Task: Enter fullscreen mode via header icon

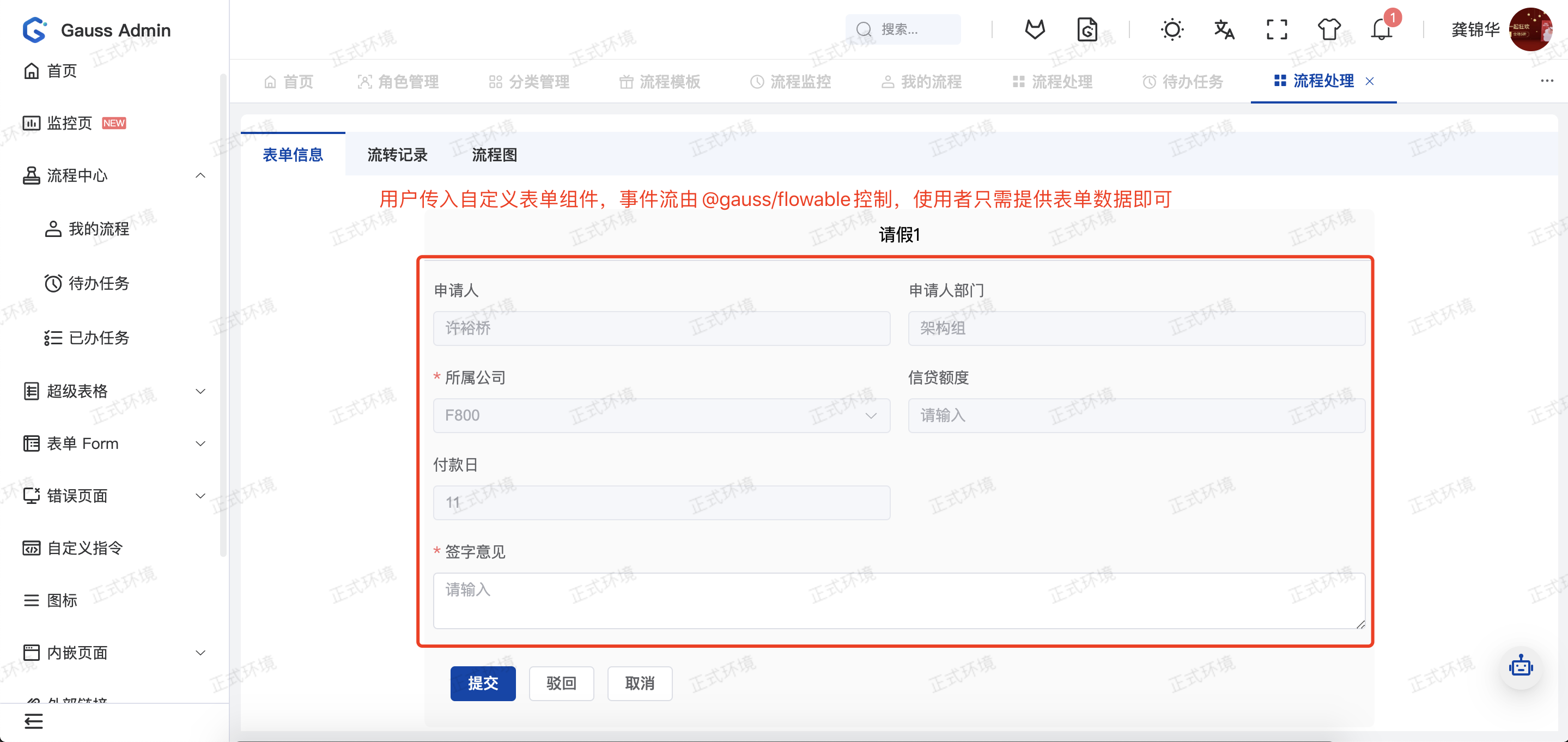Action: click(1277, 29)
